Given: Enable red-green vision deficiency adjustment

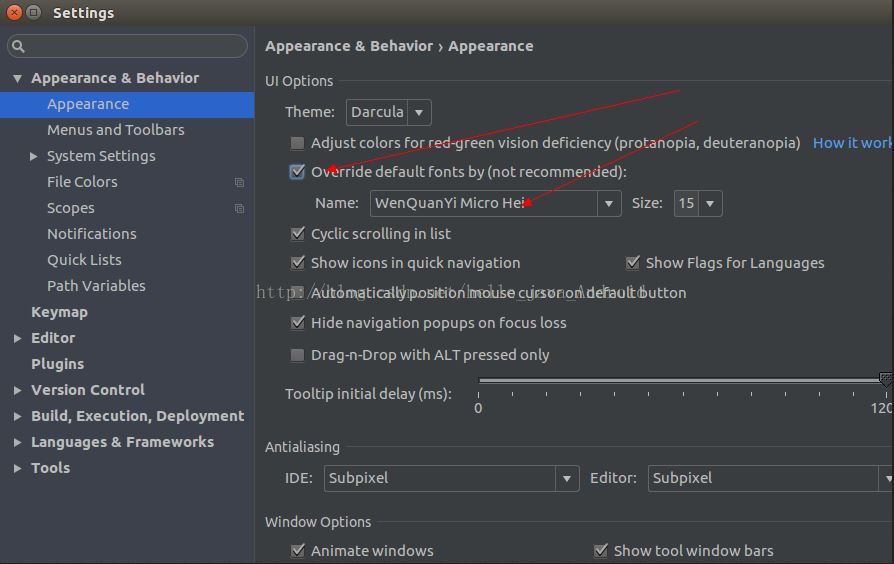Looking at the screenshot, I should pyautogui.click(x=297, y=143).
